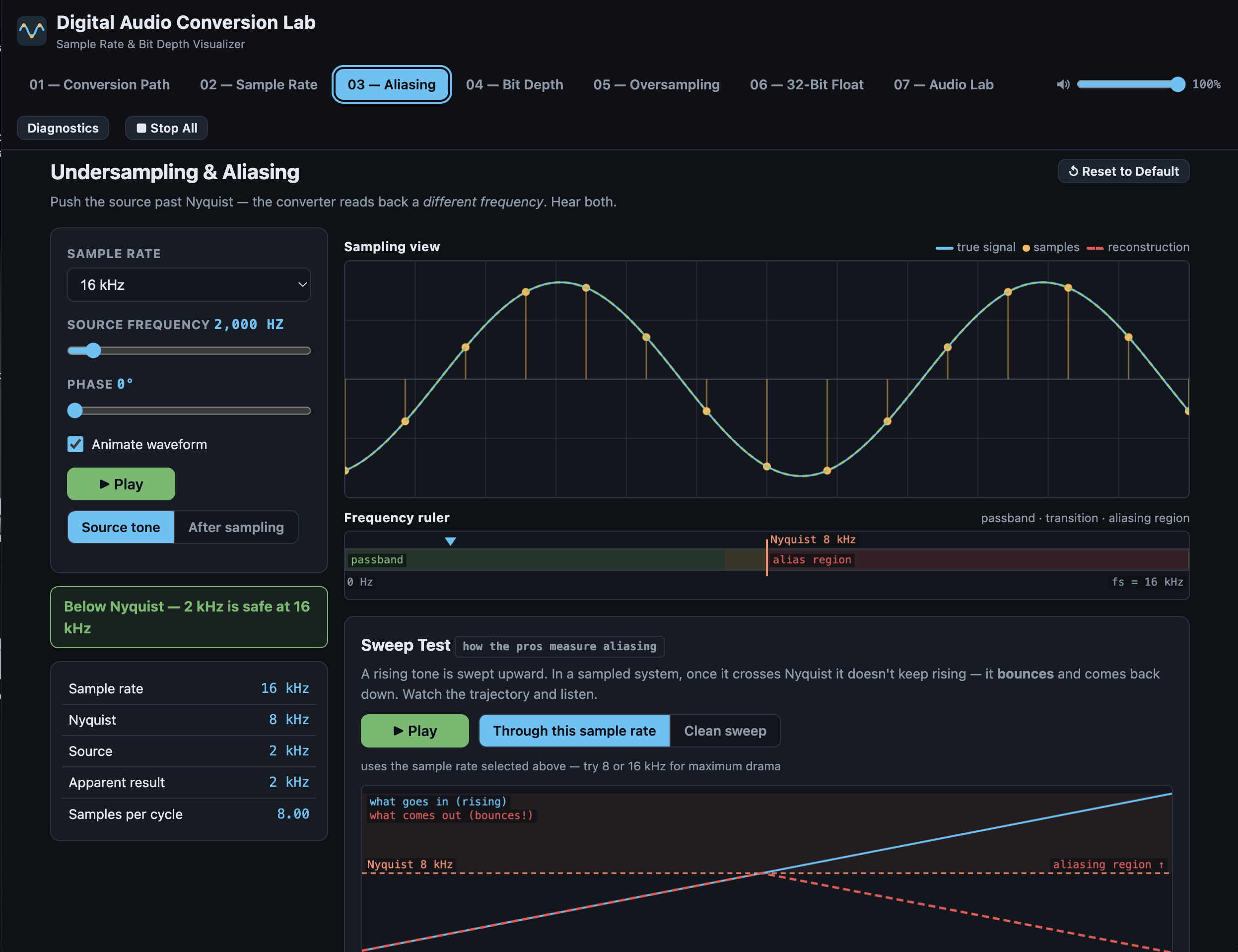Select the Source tone button
This screenshot has height=952, width=1238.
tap(121, 527)
